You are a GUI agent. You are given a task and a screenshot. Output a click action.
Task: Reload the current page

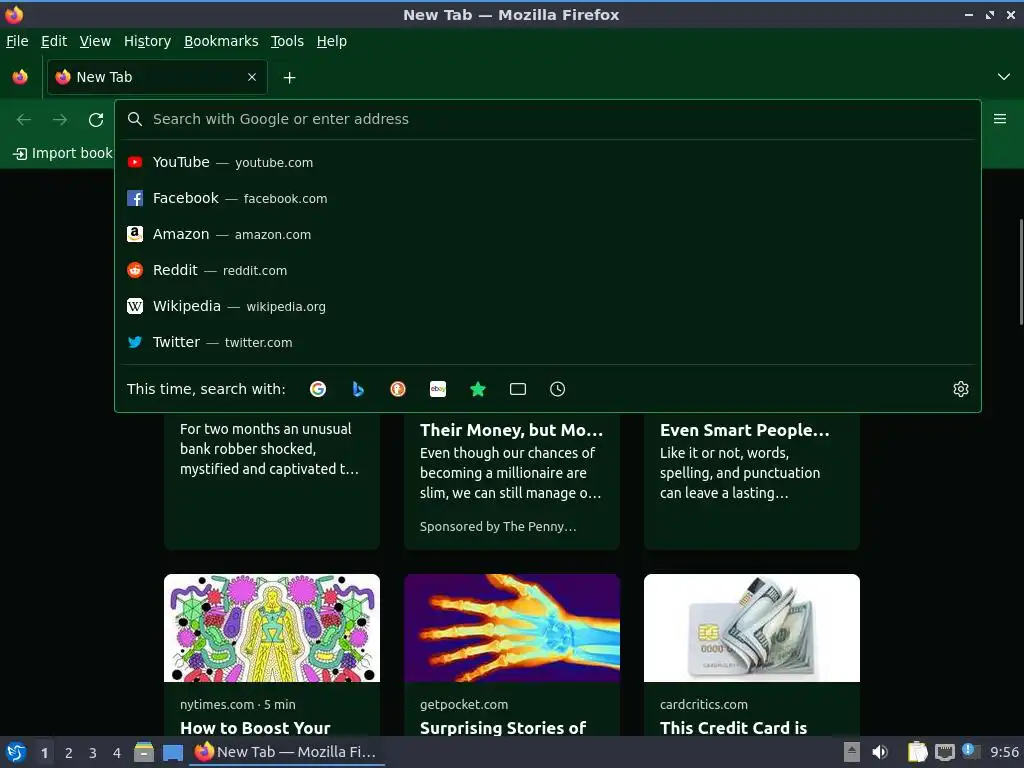[96, 120]
